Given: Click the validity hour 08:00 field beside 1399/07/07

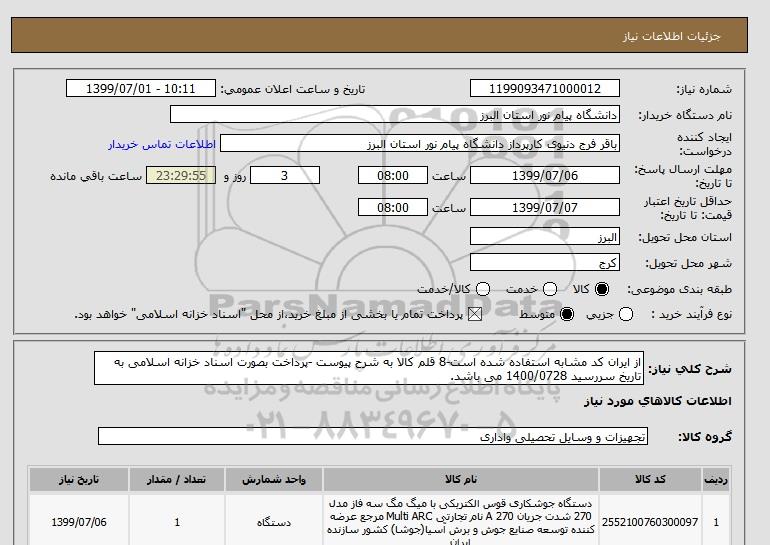Looking at the screenshot, I should click(x=393, y=207).
